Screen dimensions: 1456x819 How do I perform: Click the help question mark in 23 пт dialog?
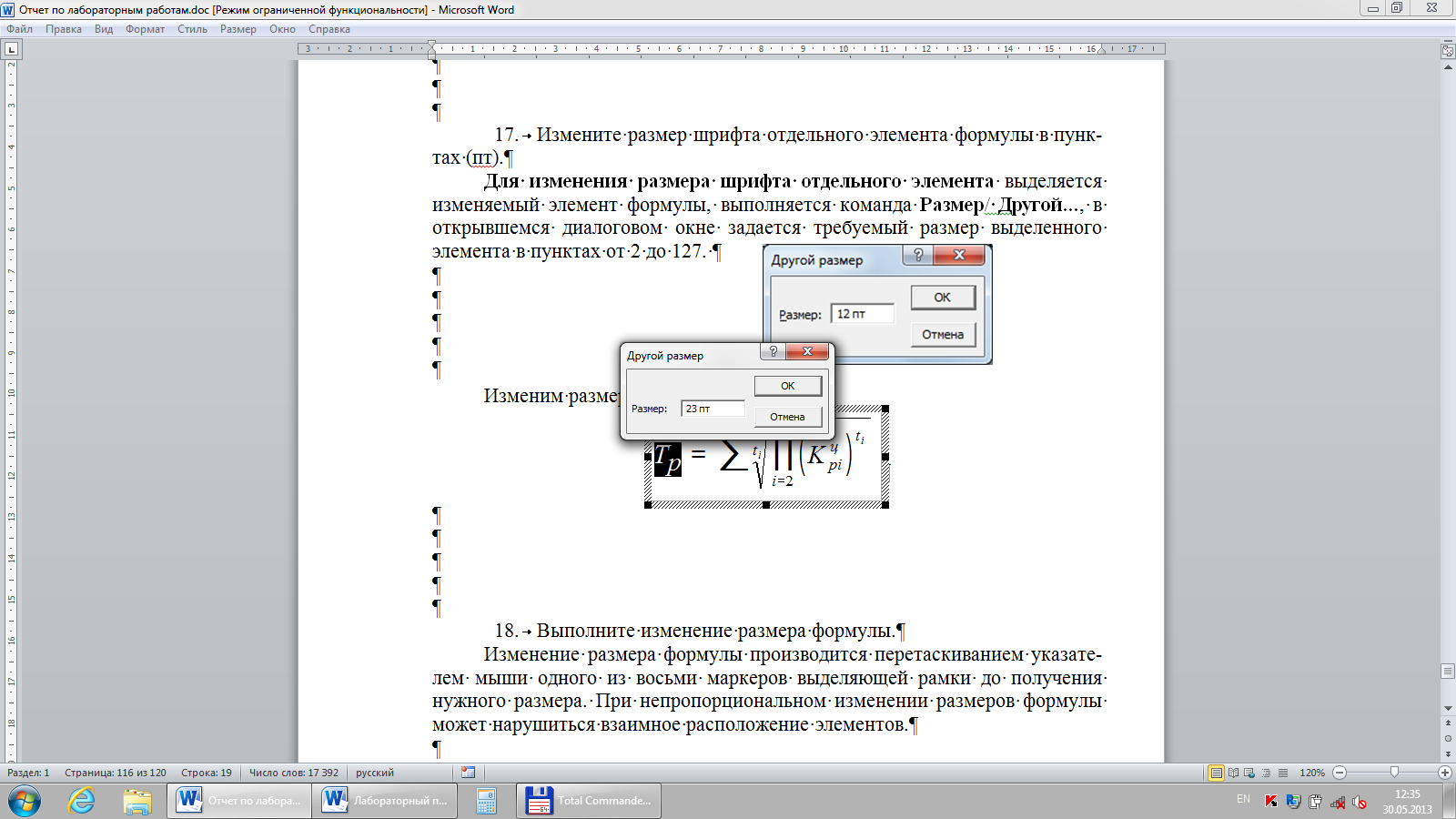pos(773,351)
